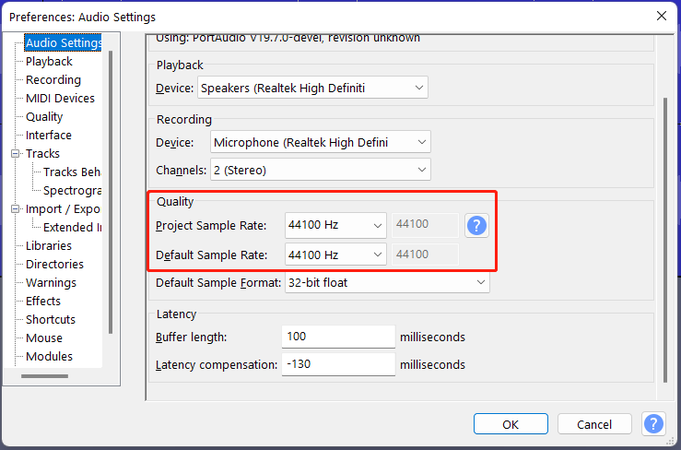Collapse the Import / Export tree node
Screen dimensions: 681x450
point(16,209)
